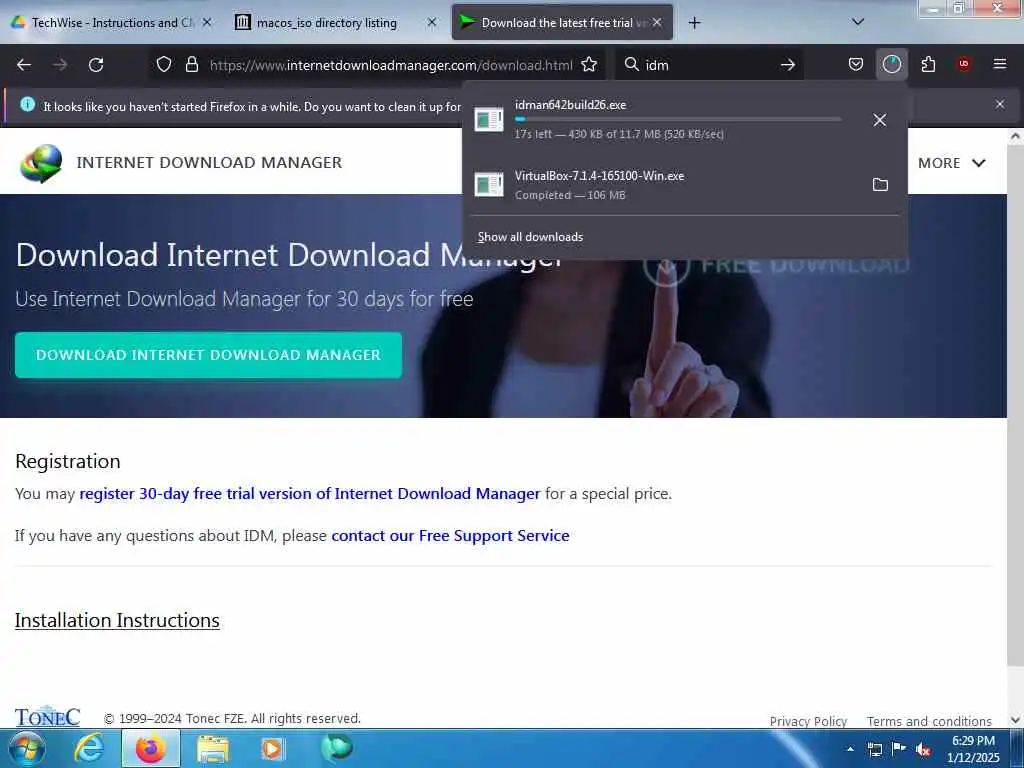Open Windows Media Player taskbar icon
Screen dimensions: 1024x768
pyautogui.click(x=272, y=749)
